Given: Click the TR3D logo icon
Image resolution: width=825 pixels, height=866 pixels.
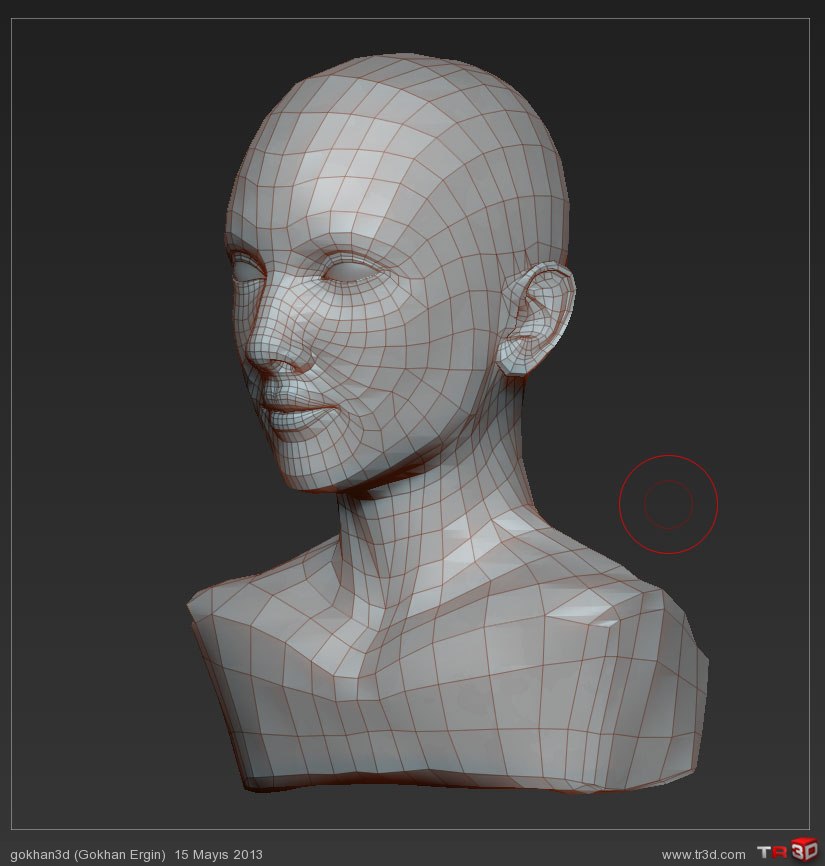Looking at the screenshot, I should click(x=788, y=851).
